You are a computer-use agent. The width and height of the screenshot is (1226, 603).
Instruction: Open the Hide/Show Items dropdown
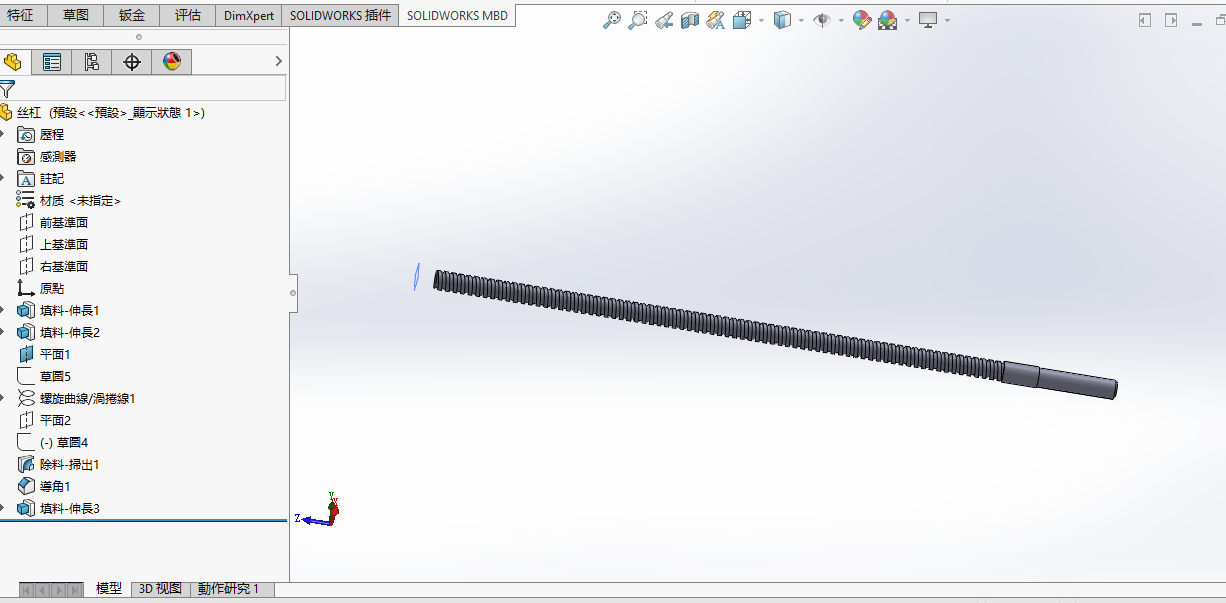coord(841,20)
